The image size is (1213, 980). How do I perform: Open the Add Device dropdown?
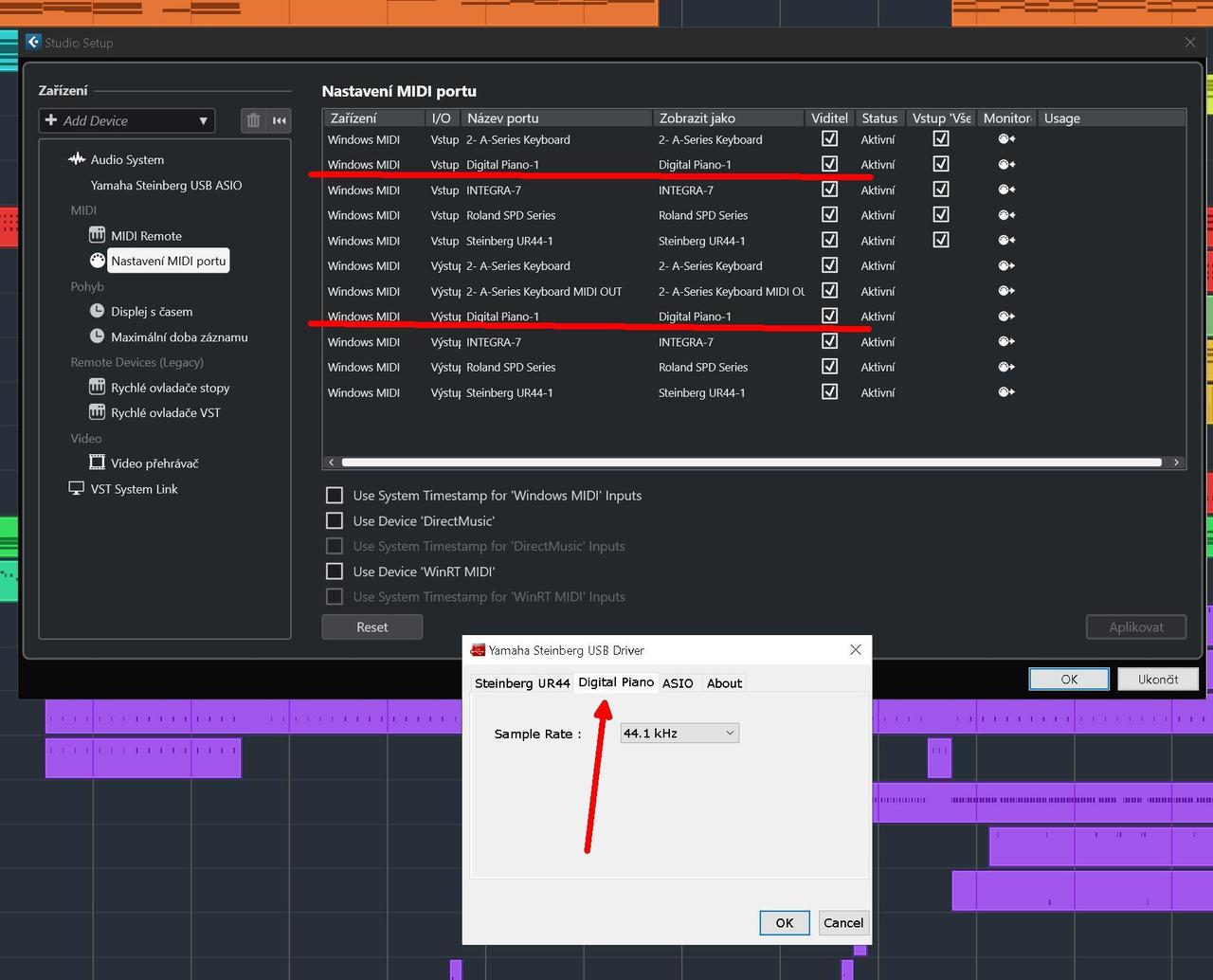coord(127,120)
